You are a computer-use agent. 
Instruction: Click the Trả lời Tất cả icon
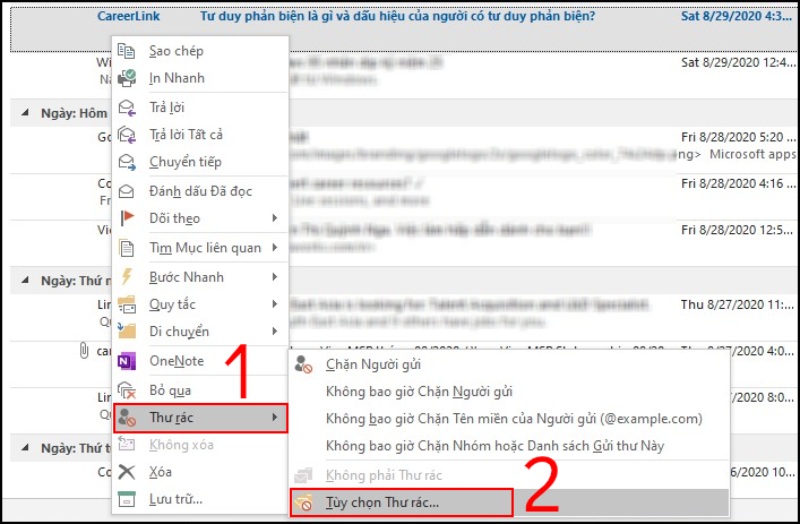[127, 135]
